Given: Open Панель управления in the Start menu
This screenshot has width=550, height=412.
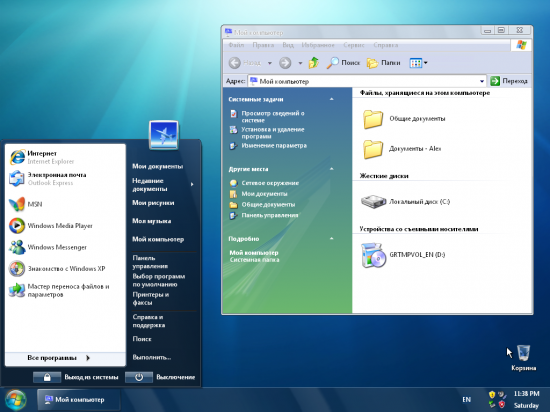Looking at the screenshot, I should click(150, 262).
